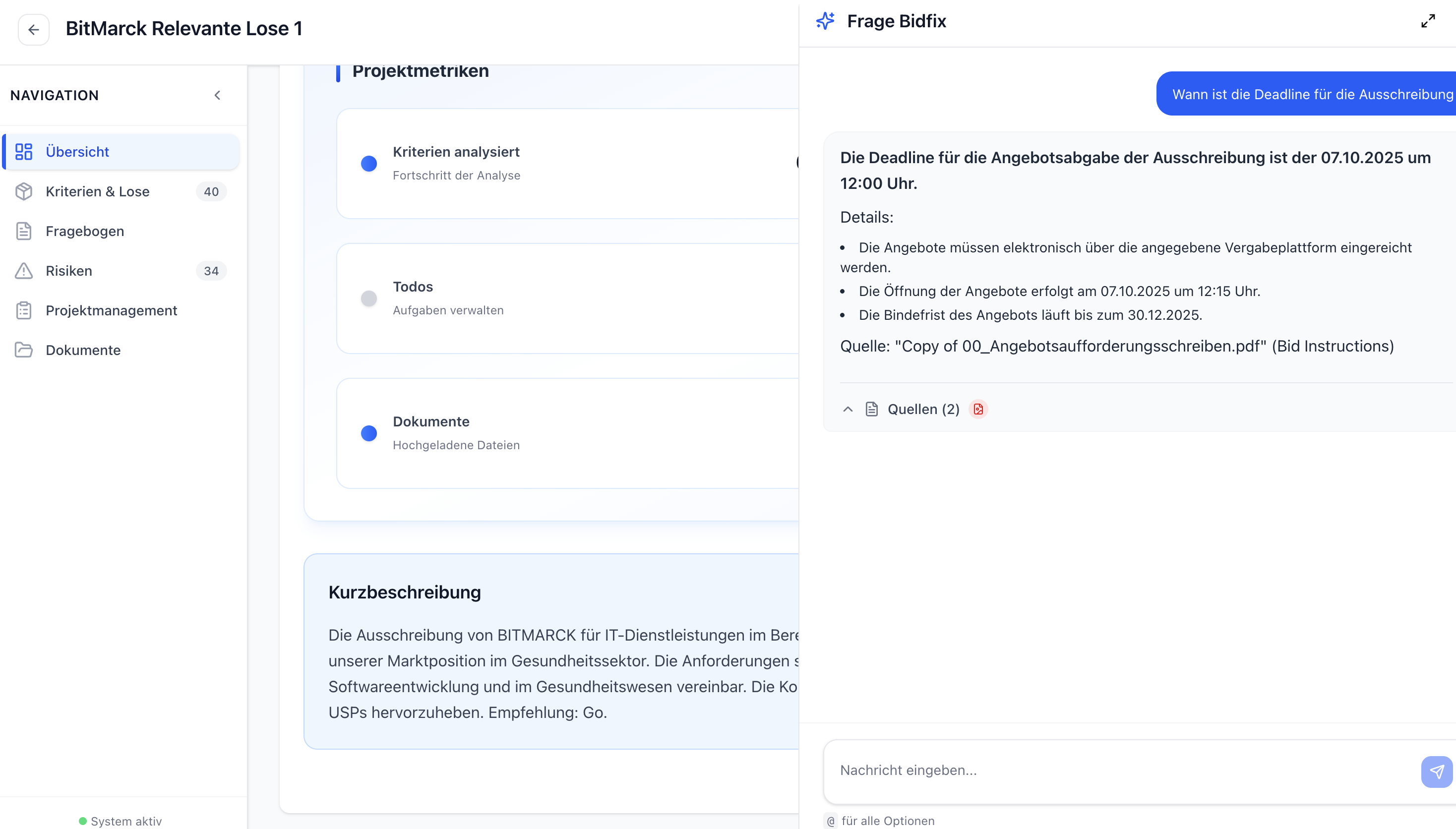1456x829 pixels.
Task: Click the Frage Bidfix sparkle icon
Action: (825, 21)
